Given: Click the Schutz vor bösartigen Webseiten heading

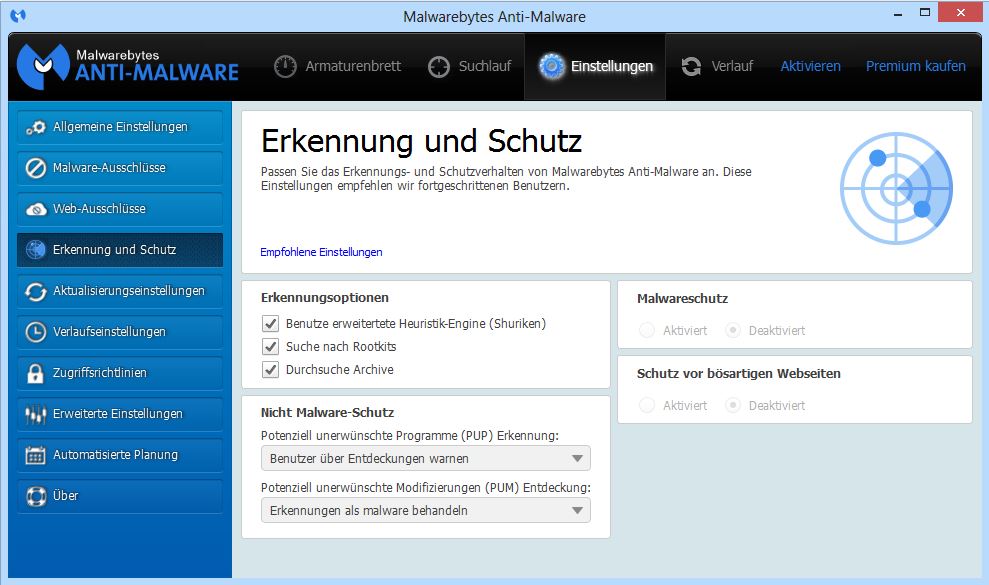Looking at the screenshot, I should coord(739,374).
